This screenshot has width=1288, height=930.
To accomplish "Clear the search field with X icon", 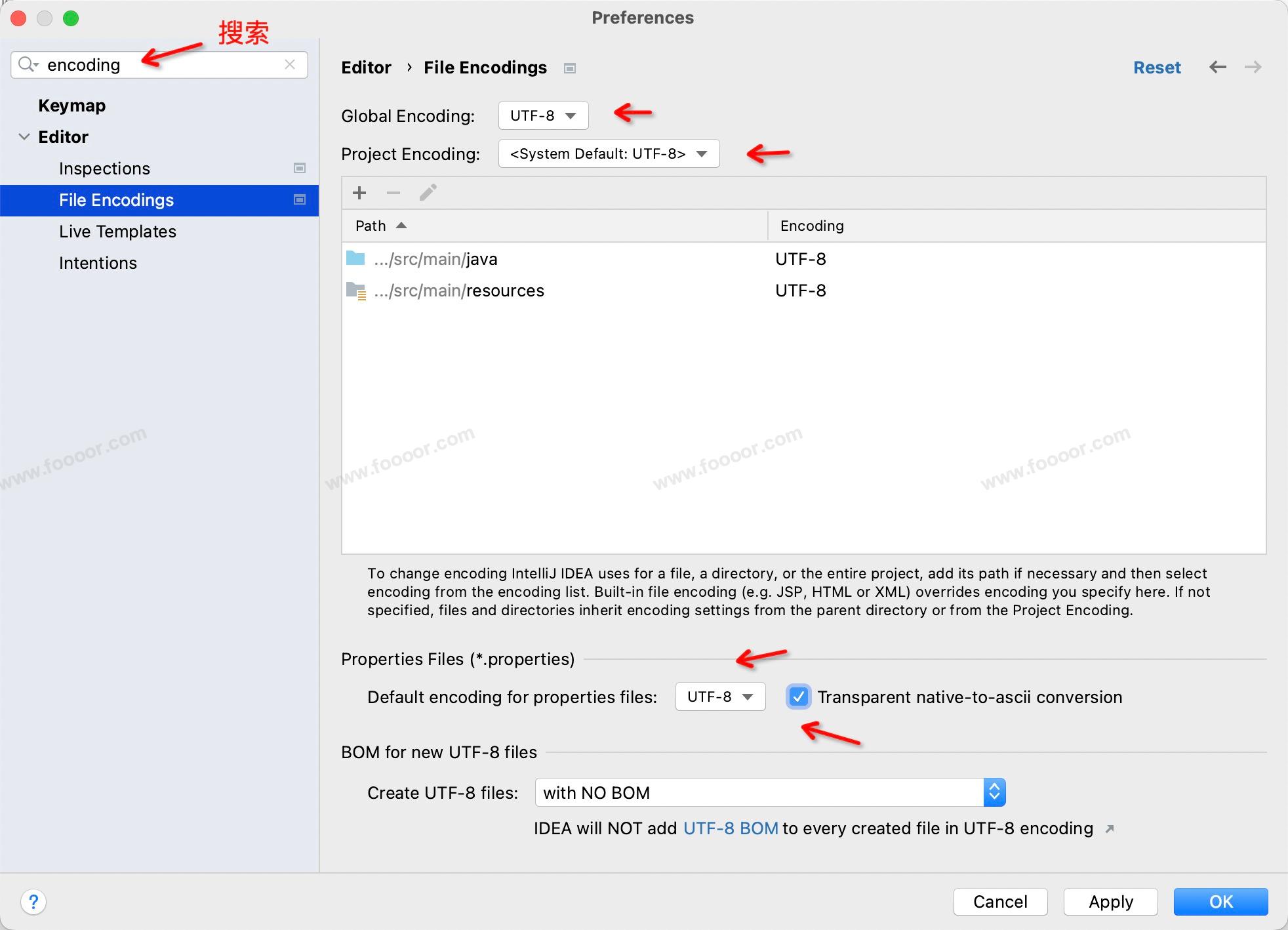I will (x=290, y=64).
